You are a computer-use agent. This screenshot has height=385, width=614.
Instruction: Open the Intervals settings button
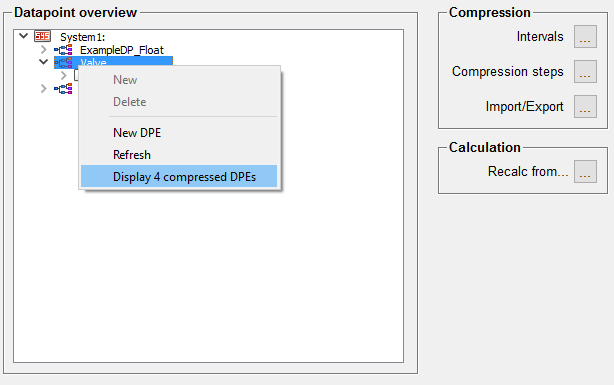(x=585, y=36)
